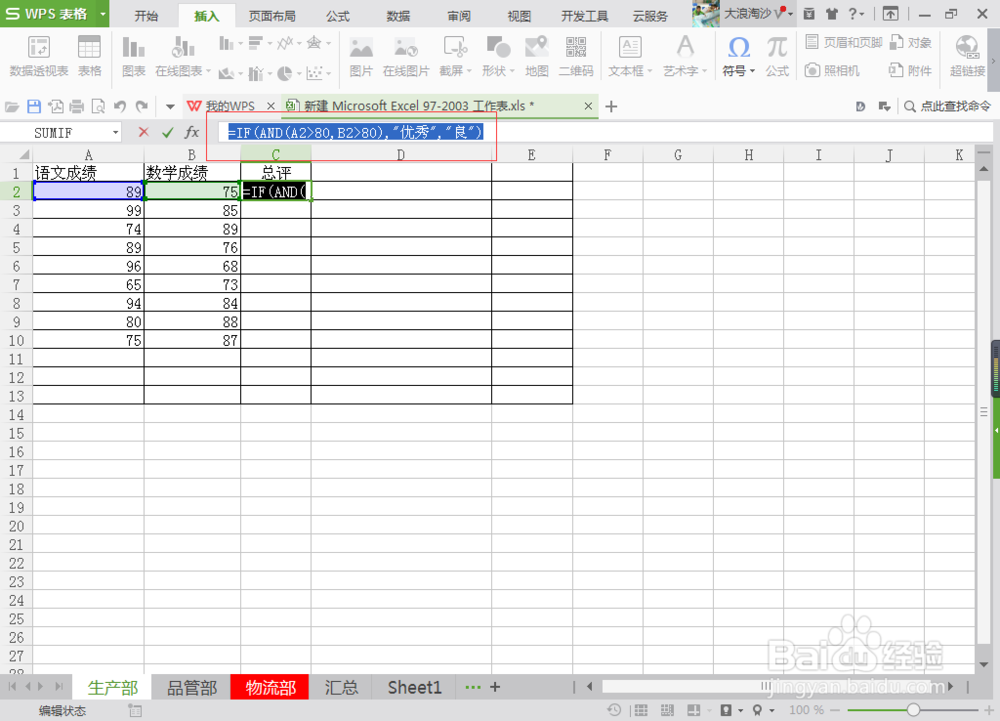Zoom out with the minus button

(834, 710)
